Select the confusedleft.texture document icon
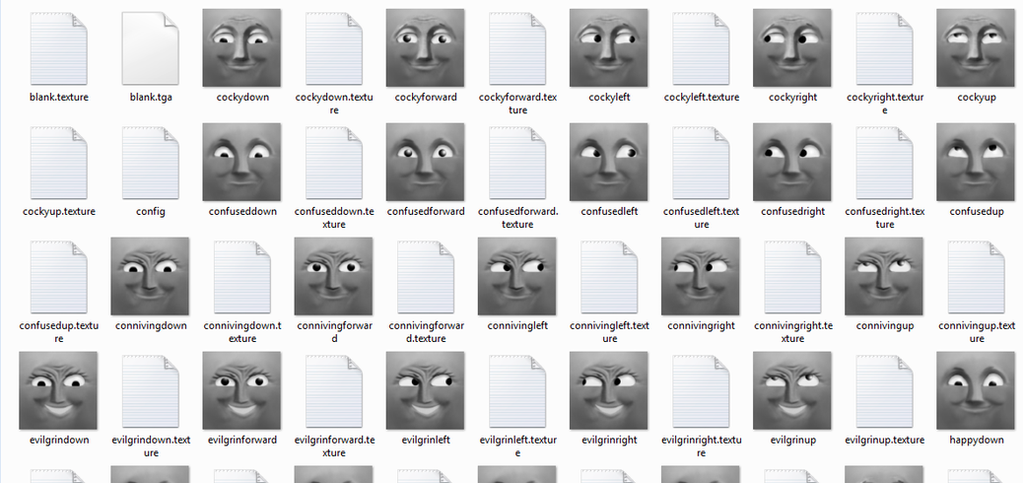Viewport: 1023px width, 483px height. (701, 163)
